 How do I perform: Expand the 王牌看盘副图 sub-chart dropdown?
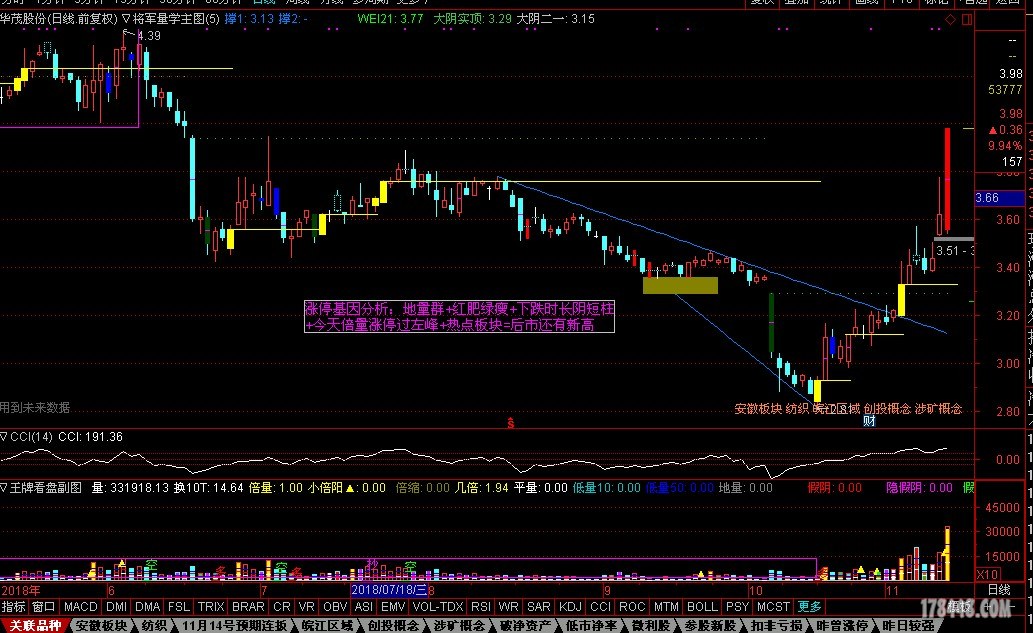pyautogui.click(x=4, y=487)
